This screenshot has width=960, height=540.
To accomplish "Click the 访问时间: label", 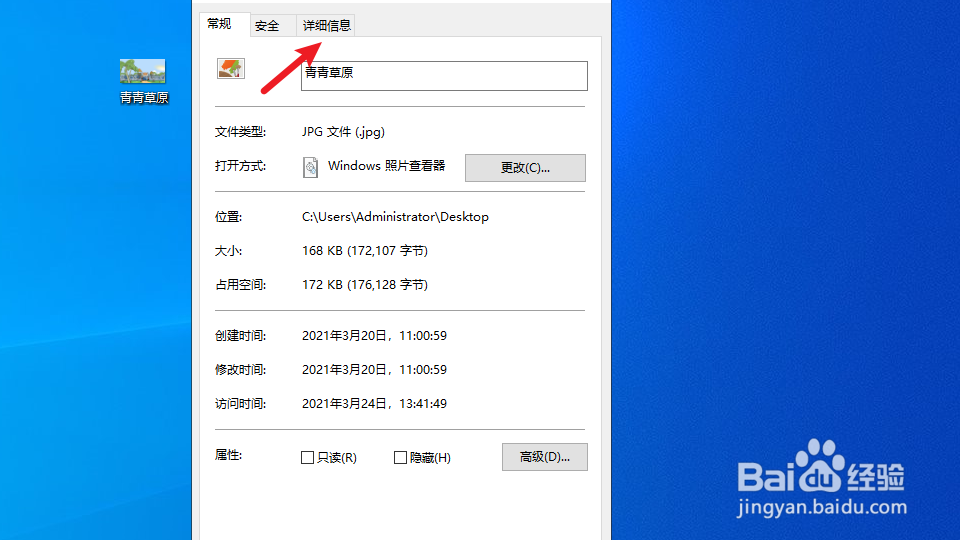I will click(x=241, y=403).
